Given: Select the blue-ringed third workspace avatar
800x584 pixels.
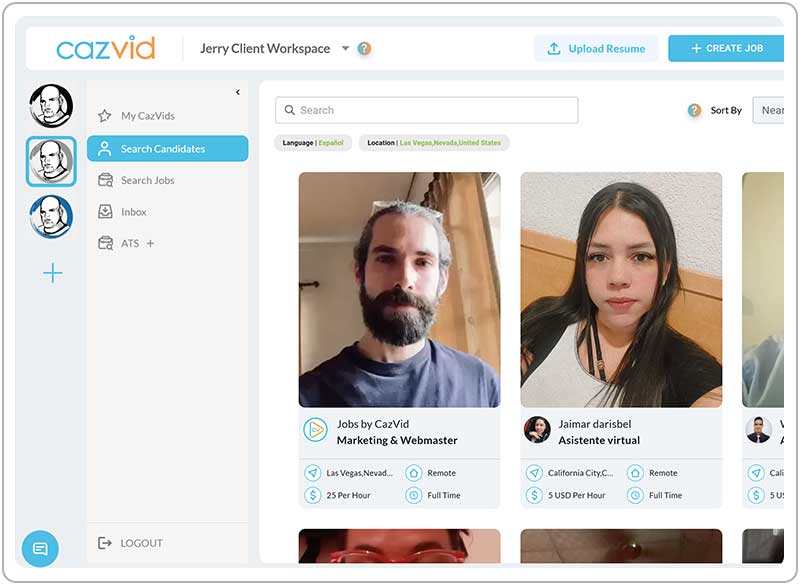Looking at the screenshot, I should click(51, 217).
